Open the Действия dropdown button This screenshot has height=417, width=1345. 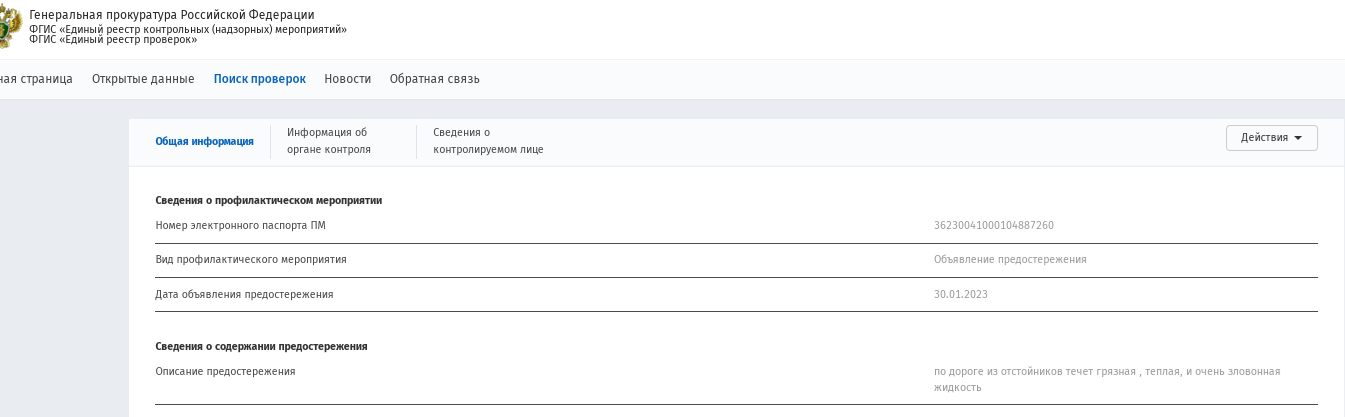[1271, 138]
